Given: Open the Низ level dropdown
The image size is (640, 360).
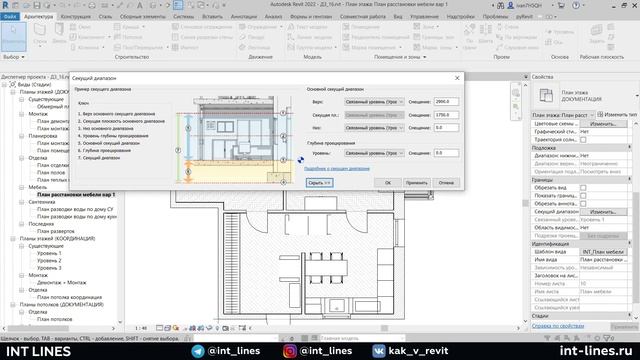Looking at the screenshot, I should 374,128.
